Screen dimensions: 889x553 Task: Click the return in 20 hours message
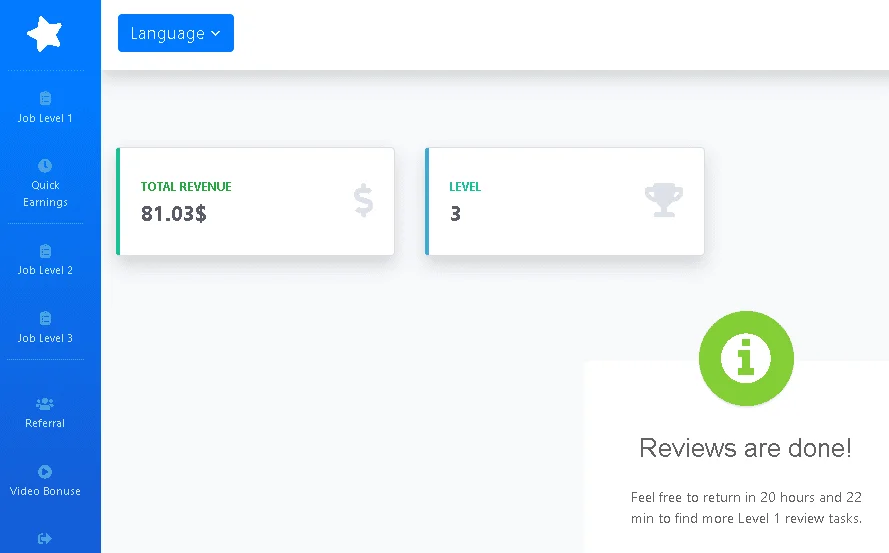(x=746, y=508)
